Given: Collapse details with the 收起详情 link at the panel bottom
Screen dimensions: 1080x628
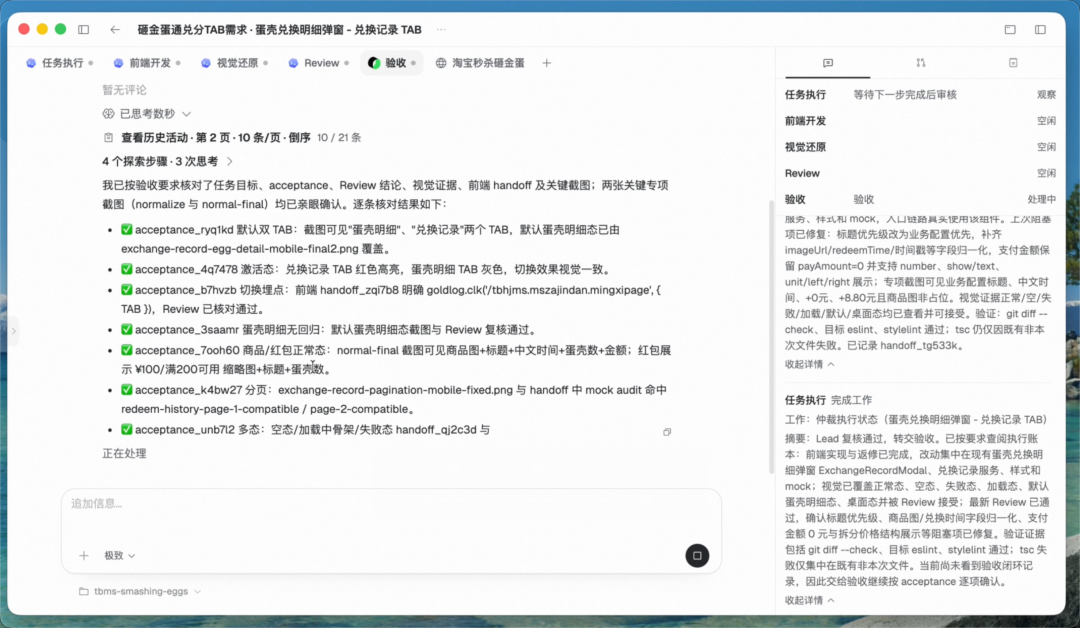Looking at the screenshot, I should click(809, 600).
